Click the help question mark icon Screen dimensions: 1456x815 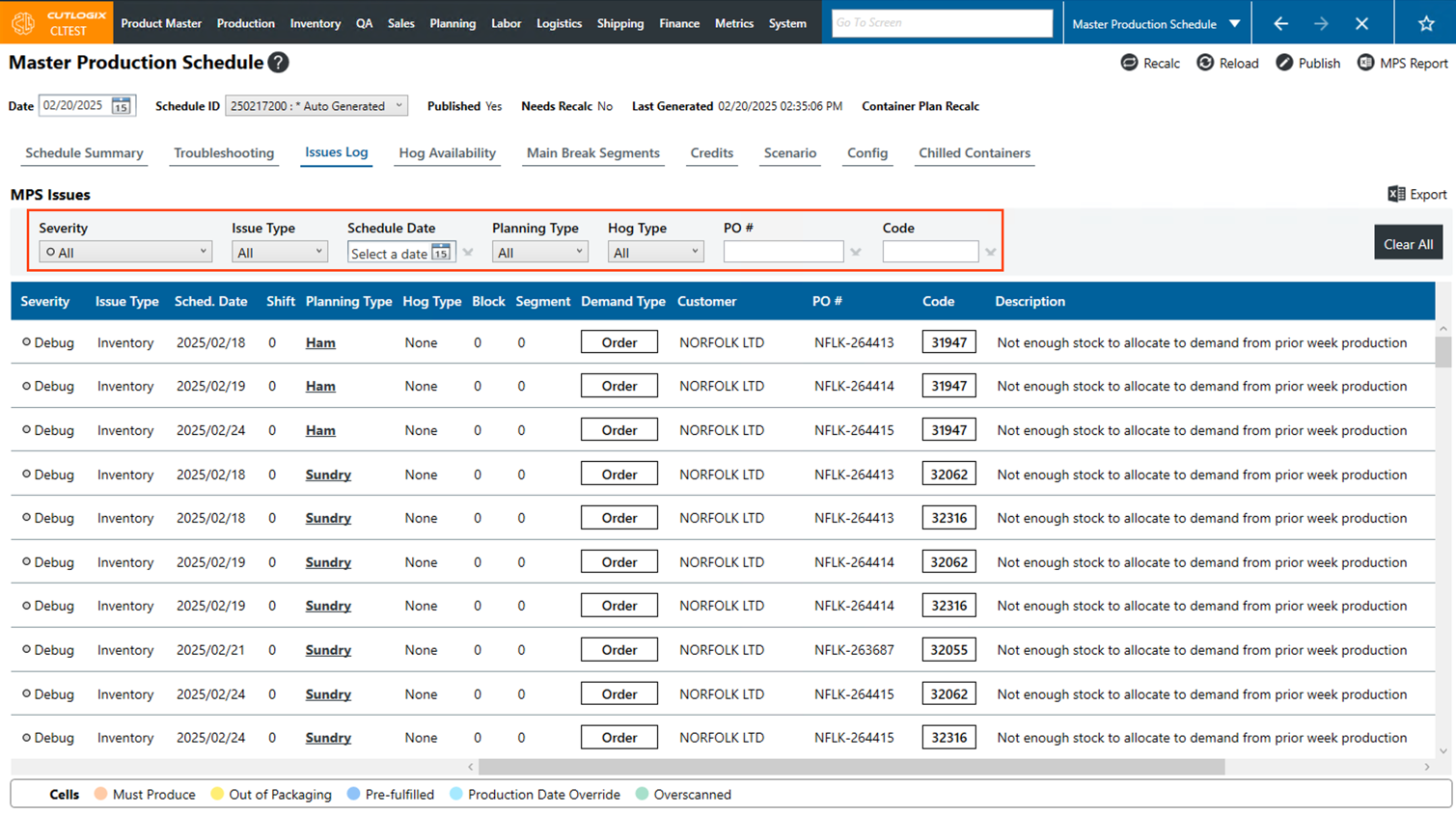click(278, 63)
